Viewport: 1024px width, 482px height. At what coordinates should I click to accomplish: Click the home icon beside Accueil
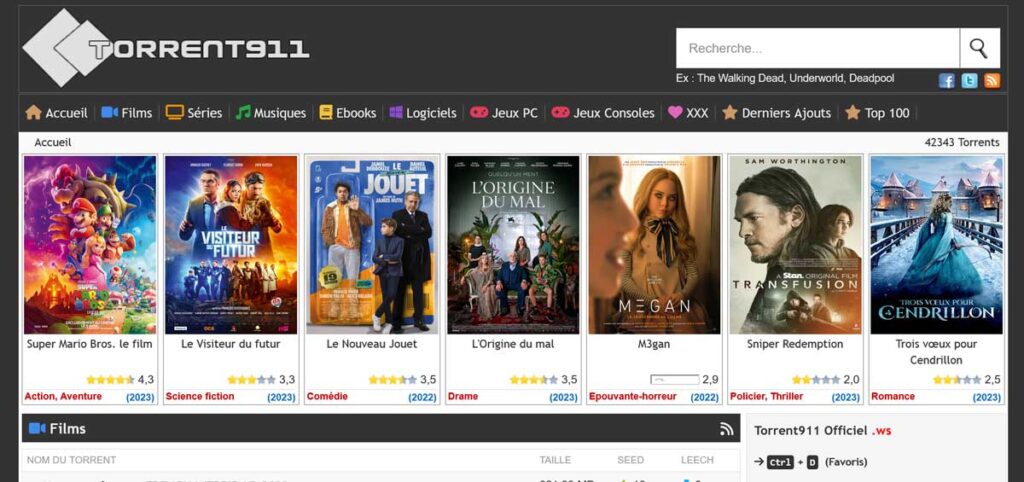33,112
